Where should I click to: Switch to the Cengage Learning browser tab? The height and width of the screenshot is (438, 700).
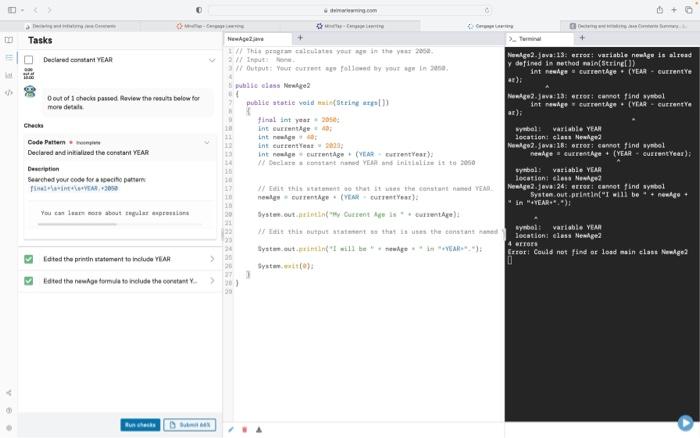490,26
